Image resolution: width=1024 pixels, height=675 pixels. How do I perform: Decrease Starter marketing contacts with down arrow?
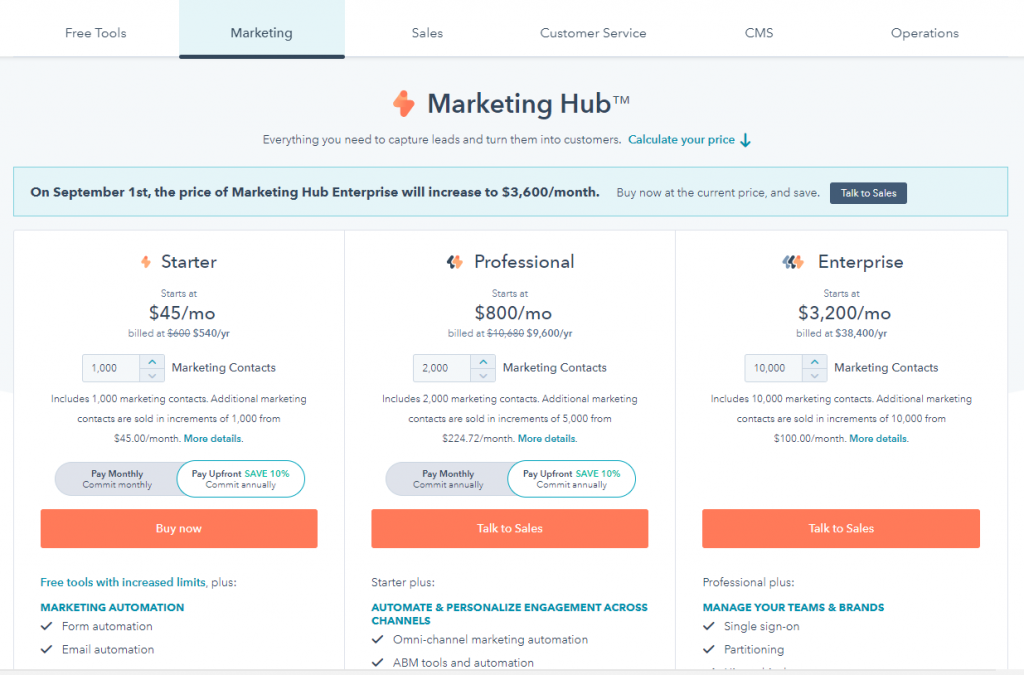(x=152, y=375)
